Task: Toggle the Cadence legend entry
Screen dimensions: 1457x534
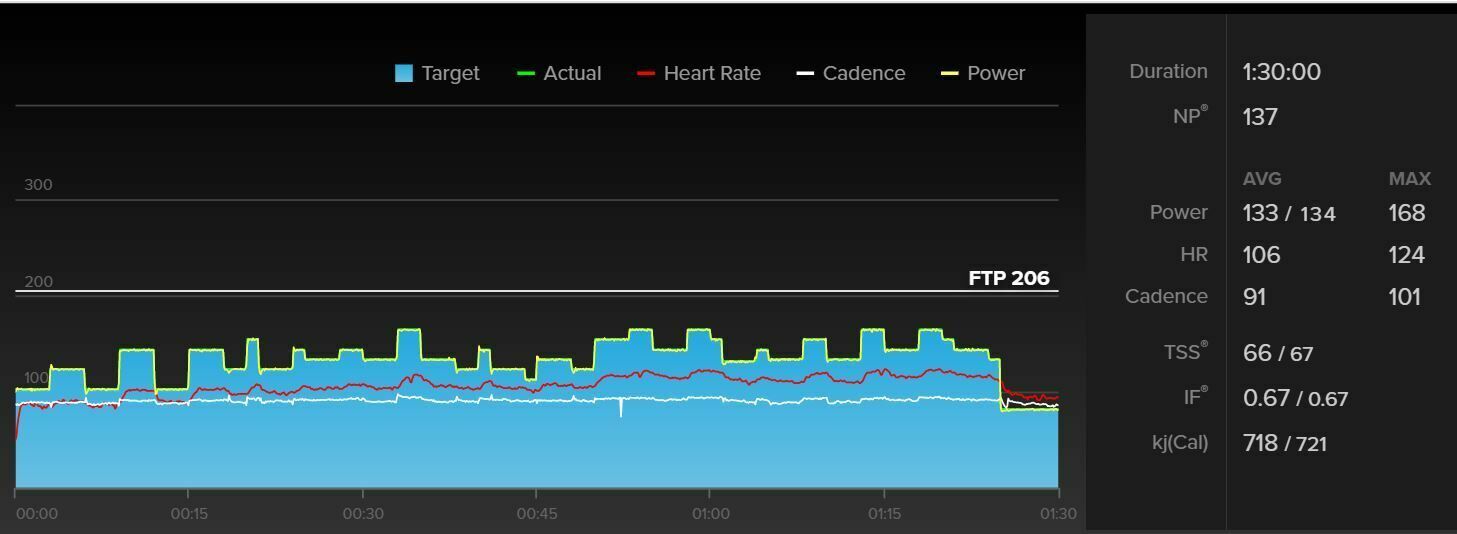Action: click(x=863, y=73)
